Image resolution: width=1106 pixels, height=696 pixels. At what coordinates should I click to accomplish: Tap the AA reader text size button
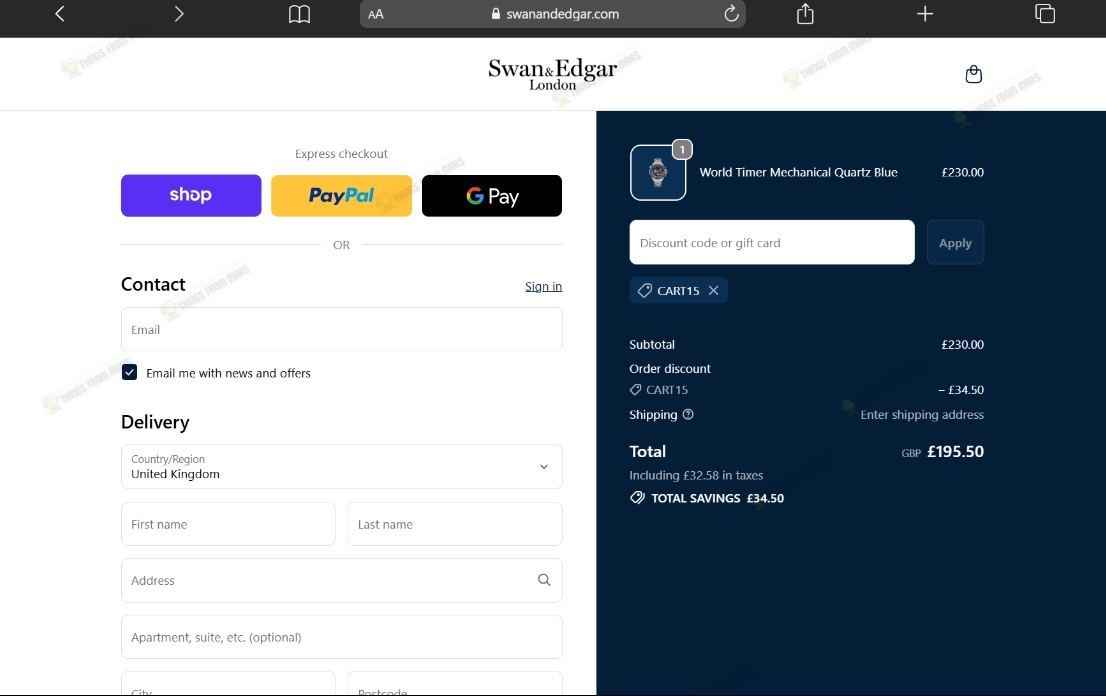click(376, 14)
